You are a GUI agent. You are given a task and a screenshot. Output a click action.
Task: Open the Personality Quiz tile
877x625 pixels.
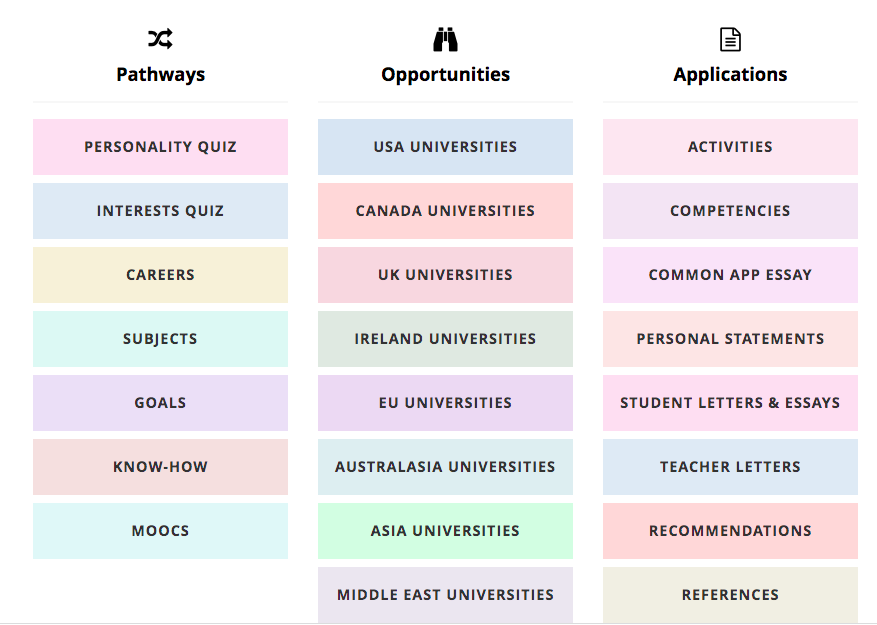tap(161, 147)
